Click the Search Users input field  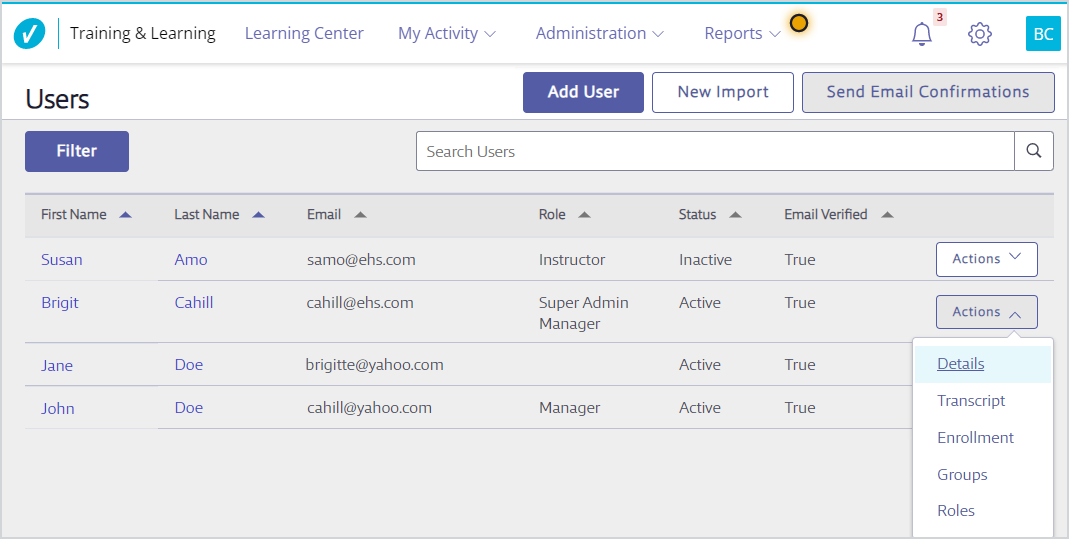point(715,151)
